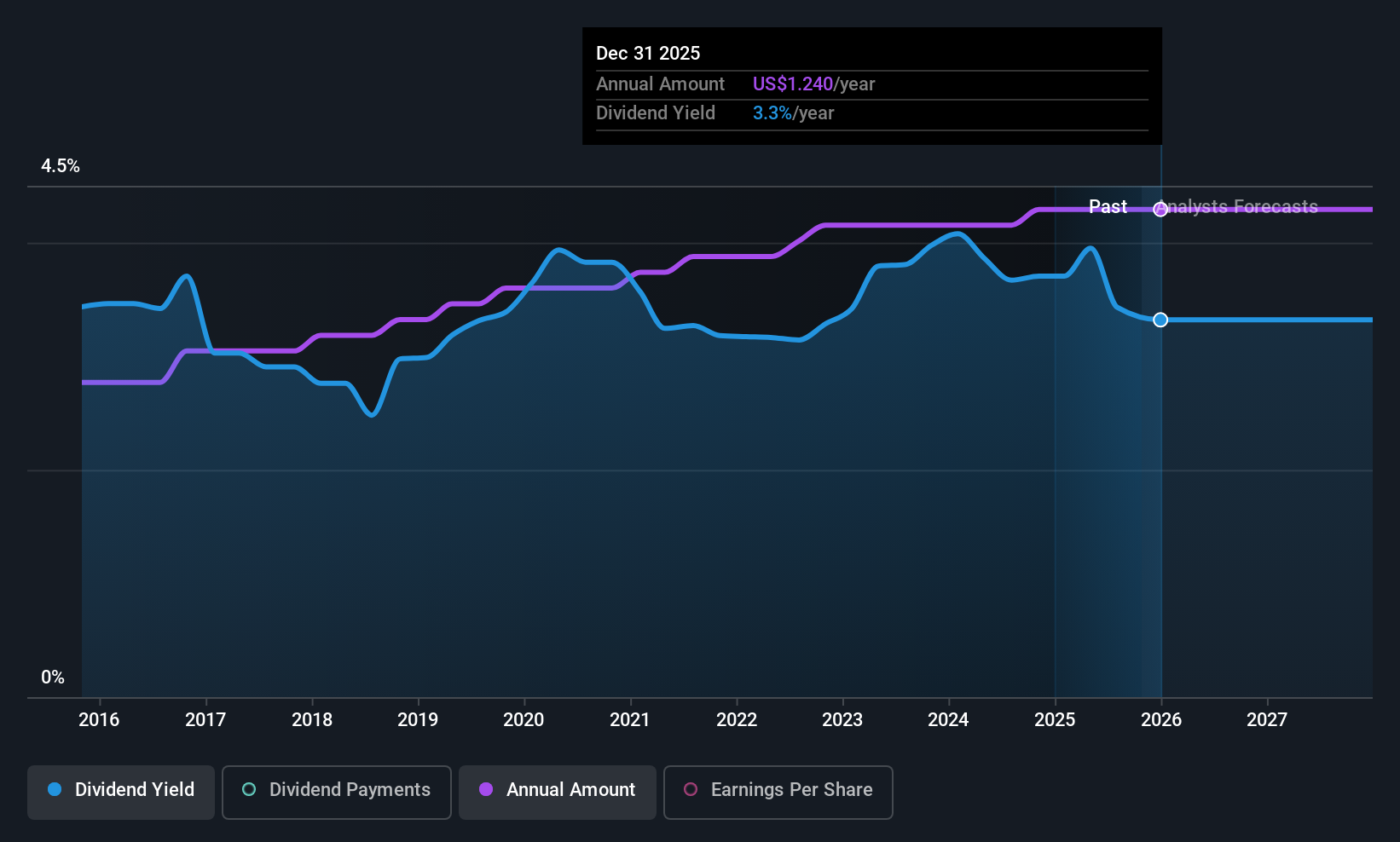Enable the Dividend Payments series
This screenshot has width=1400, height=842.
point(336,791)
